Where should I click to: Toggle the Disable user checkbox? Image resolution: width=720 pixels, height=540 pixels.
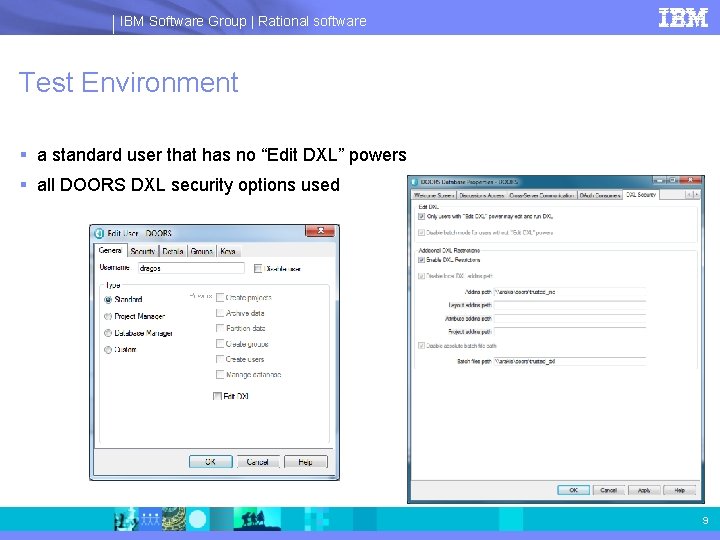258,269
